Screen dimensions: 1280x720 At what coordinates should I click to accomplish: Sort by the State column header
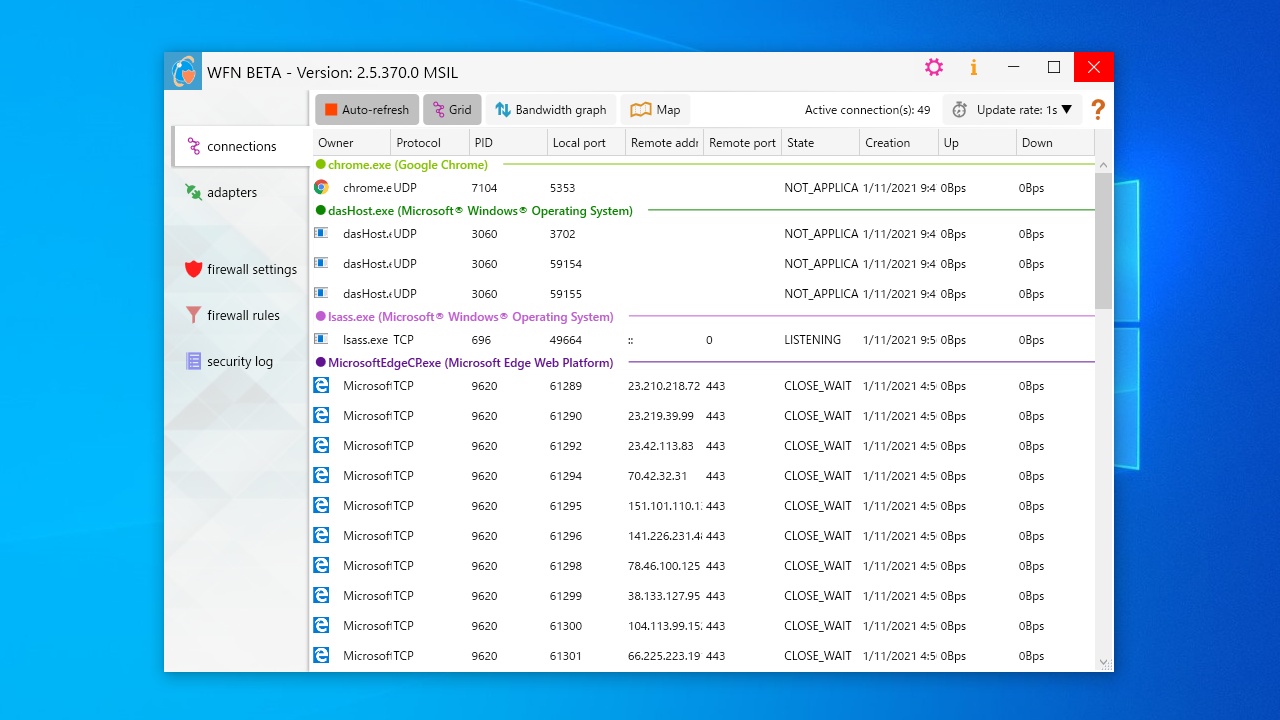click(x=820, y=143)
